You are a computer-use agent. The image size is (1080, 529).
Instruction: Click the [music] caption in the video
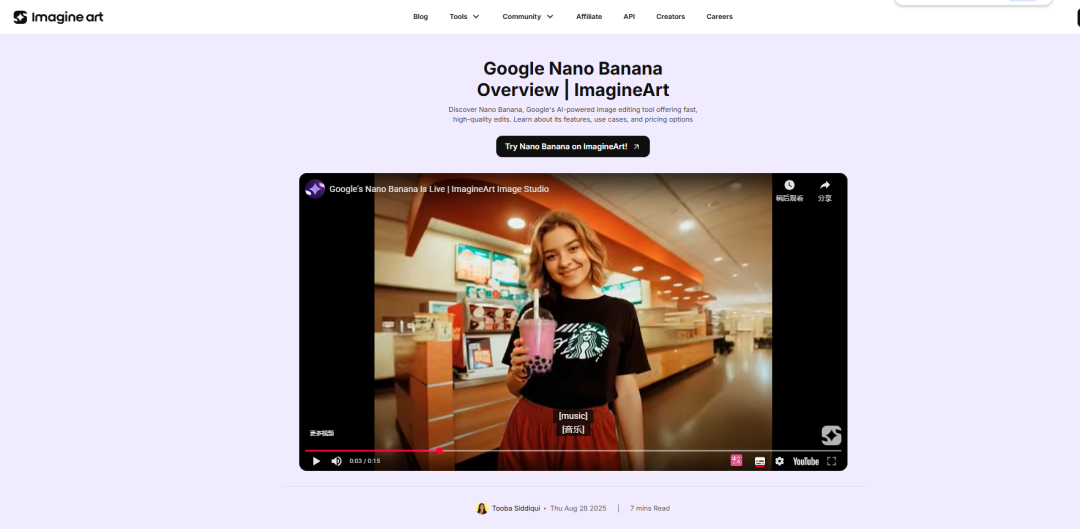point(573,416)
